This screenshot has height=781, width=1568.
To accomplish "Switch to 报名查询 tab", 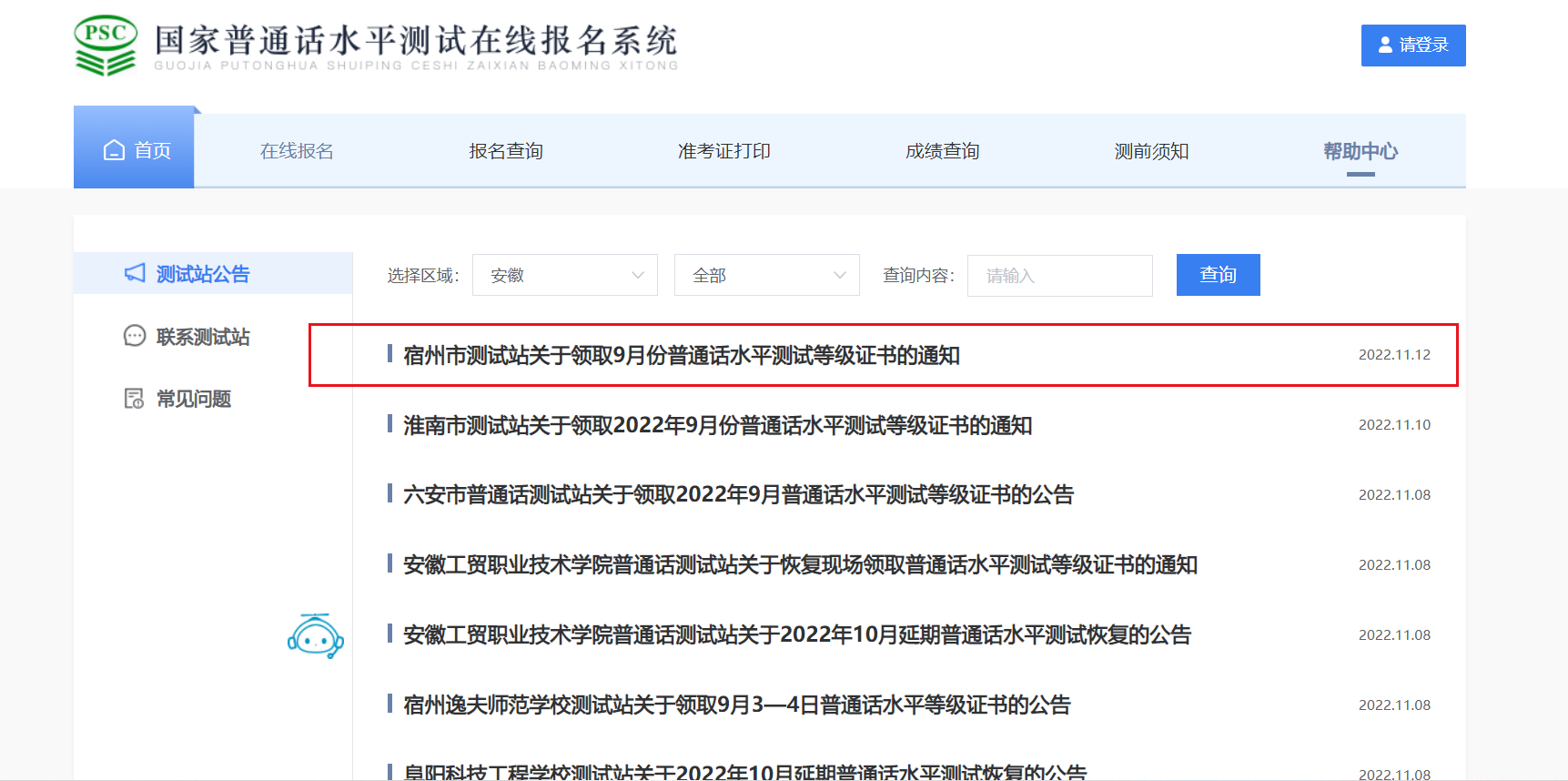I will click(506, 151).
